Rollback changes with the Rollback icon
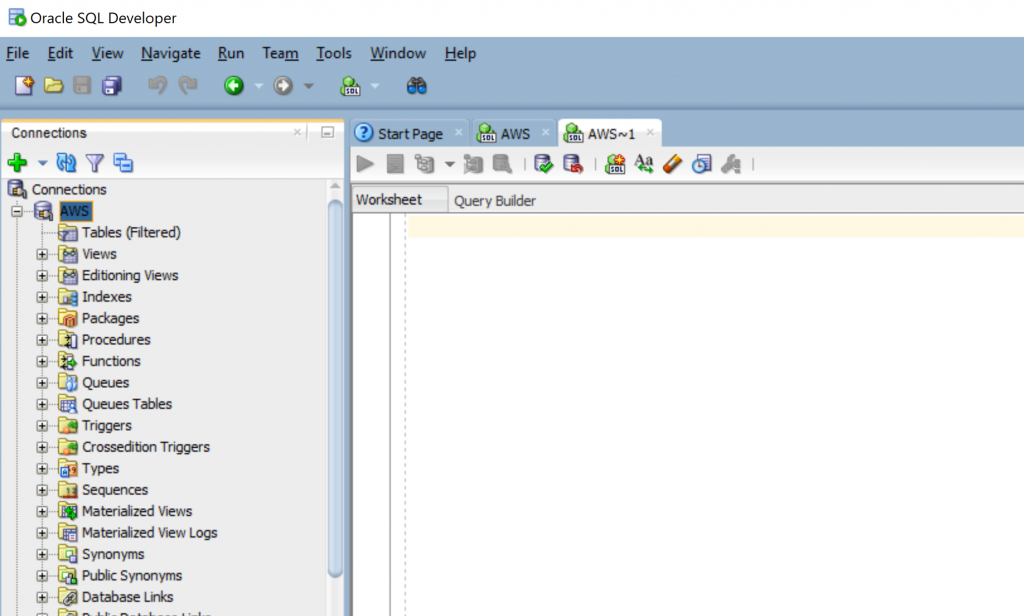Screen dimensions: 1024x616 pos(573,164)
